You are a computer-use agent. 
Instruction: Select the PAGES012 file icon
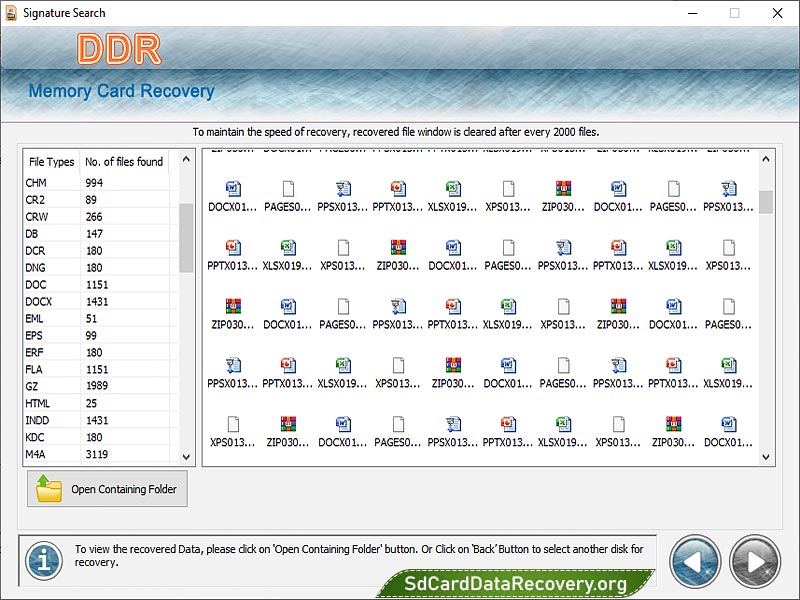coord(287,190)
